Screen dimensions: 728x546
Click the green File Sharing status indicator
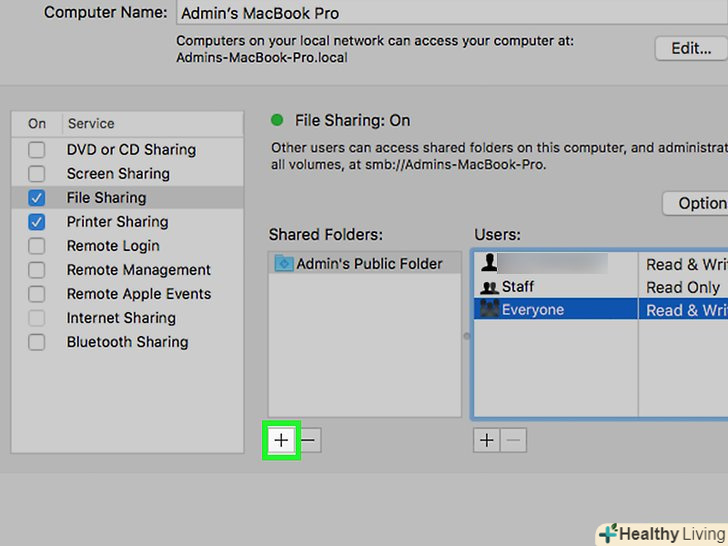tap(277, 120)
